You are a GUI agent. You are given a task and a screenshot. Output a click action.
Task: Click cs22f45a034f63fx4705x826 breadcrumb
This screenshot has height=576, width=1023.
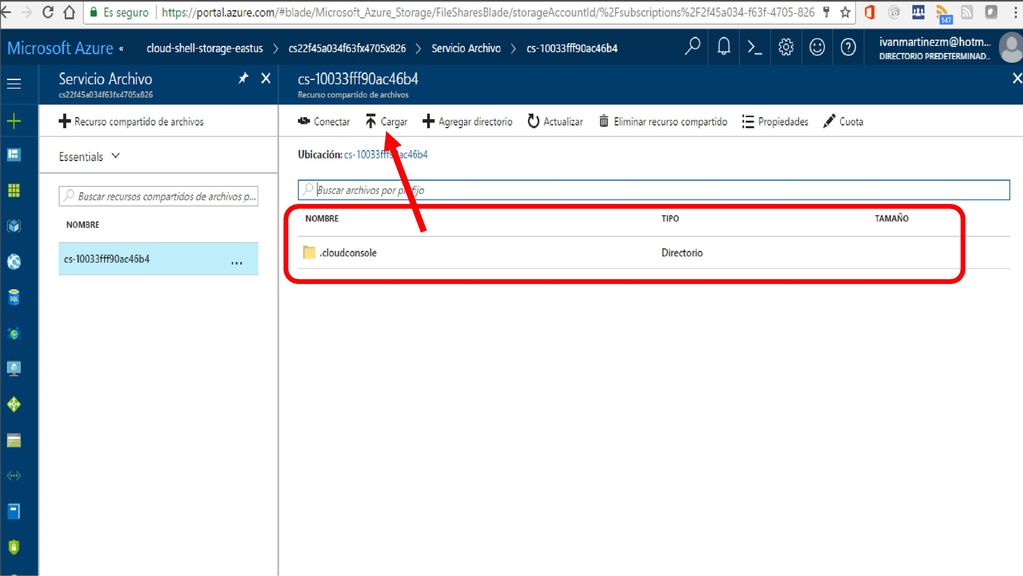click(347, 48)
